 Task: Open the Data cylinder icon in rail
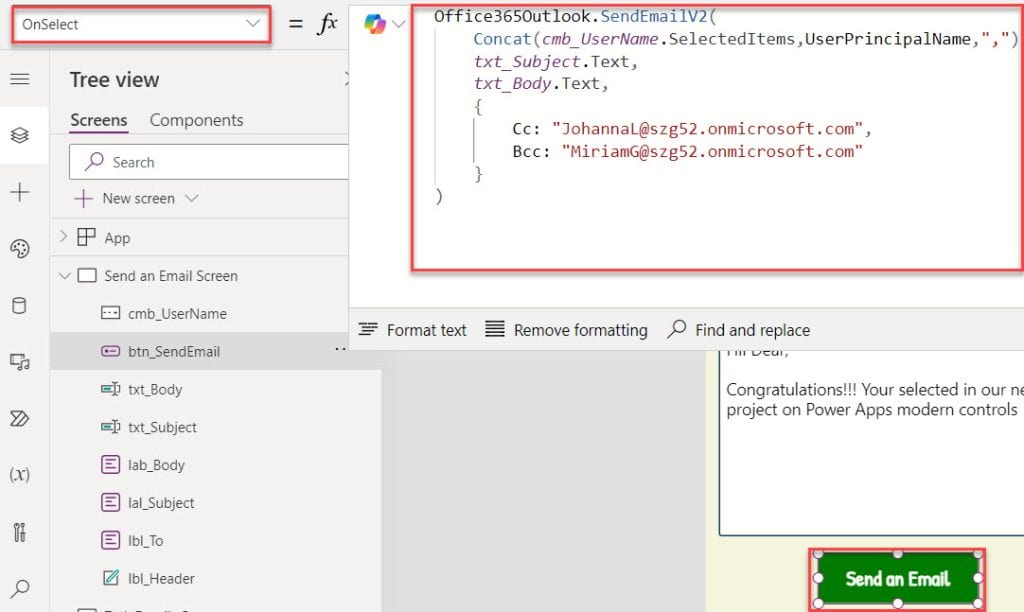pyautogui.click(x=20, y=305)
